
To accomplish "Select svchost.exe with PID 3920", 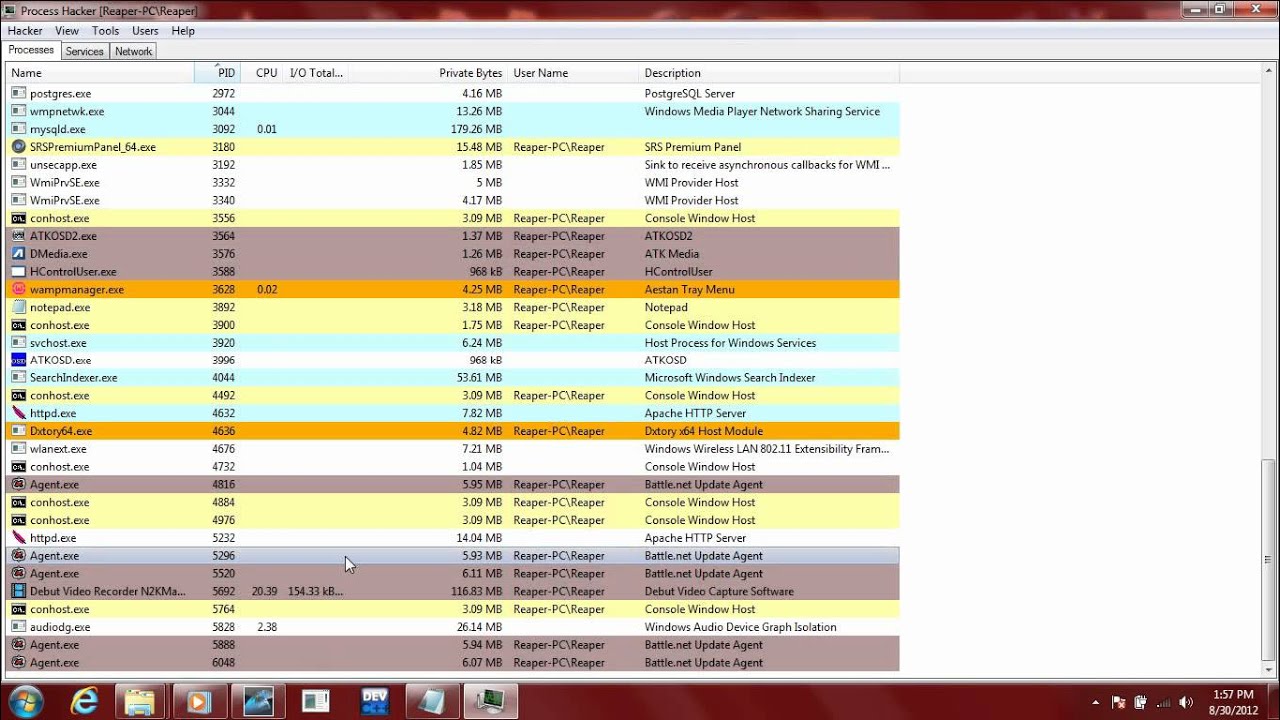I will (x=453, y=343).
